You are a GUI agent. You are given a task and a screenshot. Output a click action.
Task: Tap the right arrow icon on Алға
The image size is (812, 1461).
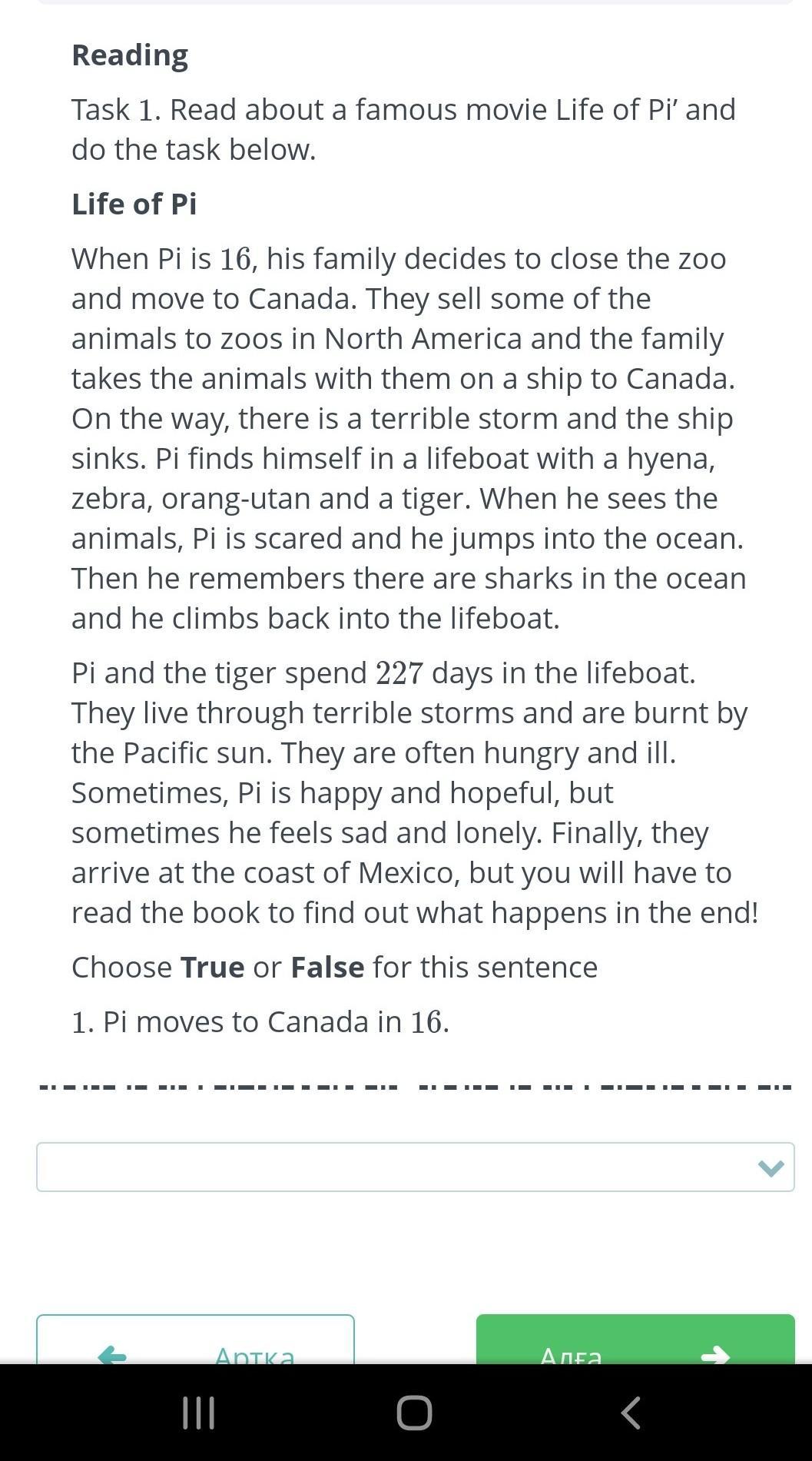[714, 1354]
